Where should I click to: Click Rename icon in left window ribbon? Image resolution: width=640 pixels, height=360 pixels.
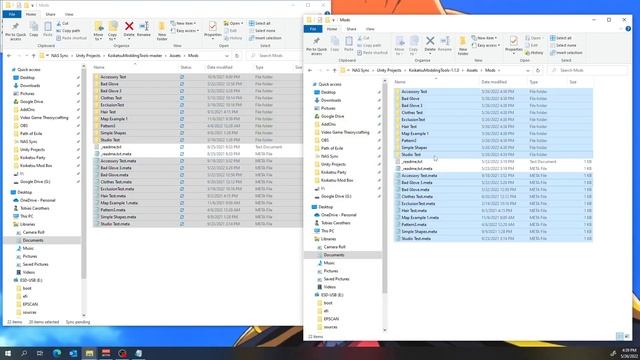click(x=144, y=29)
